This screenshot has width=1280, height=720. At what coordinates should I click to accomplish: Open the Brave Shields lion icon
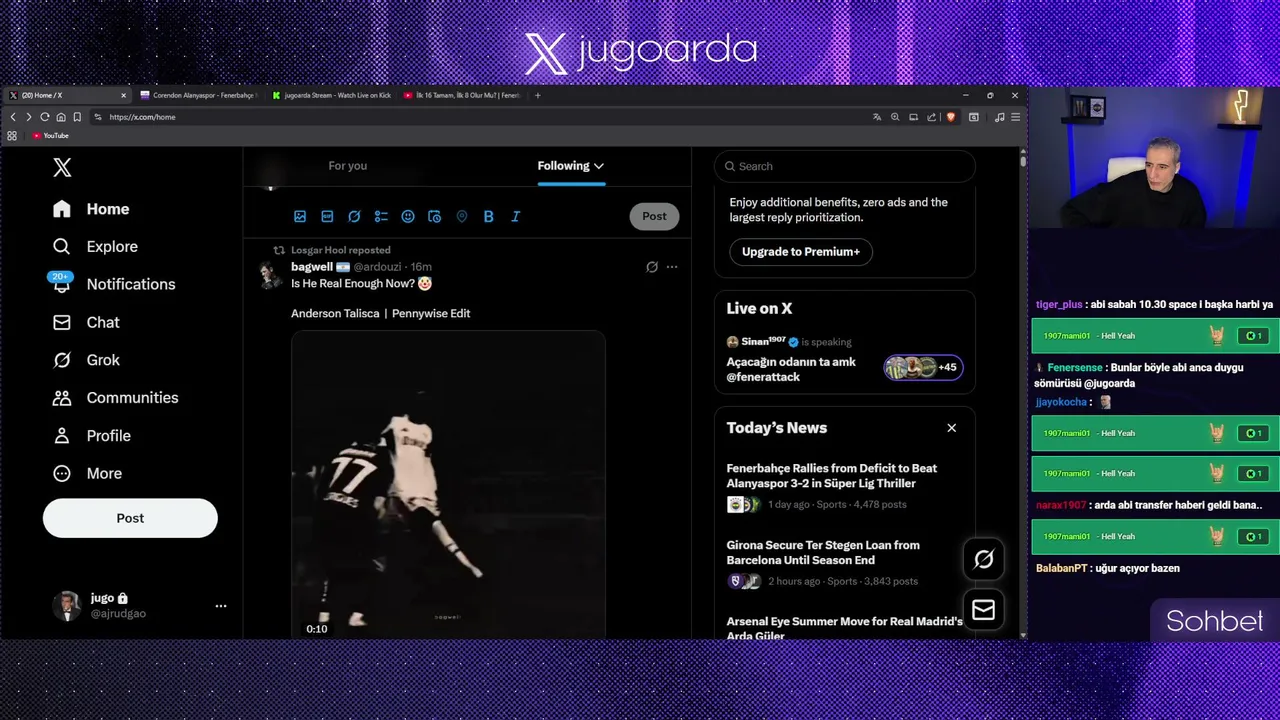[x=950, y=117]
